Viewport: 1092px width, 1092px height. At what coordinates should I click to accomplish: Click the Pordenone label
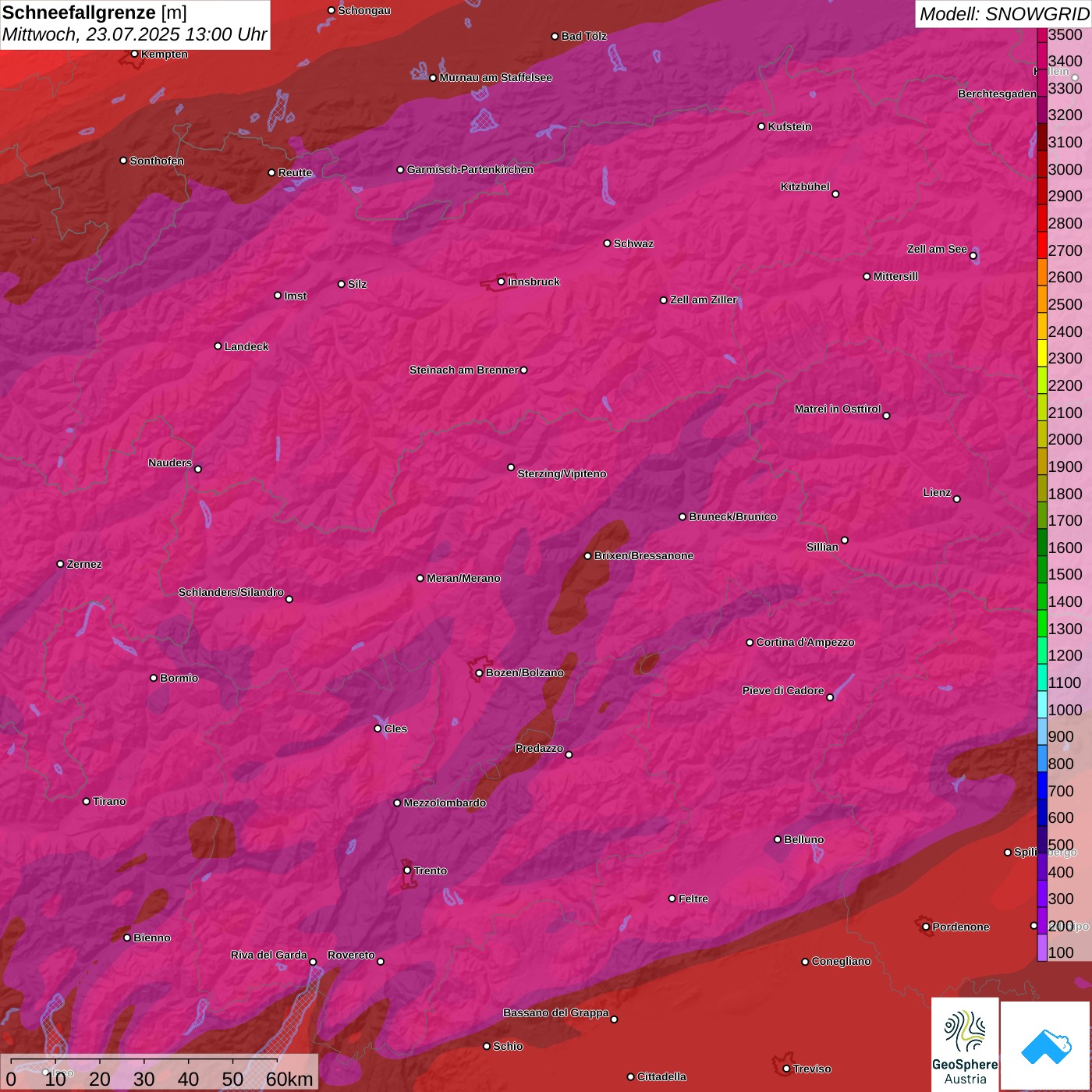point(961,927)
